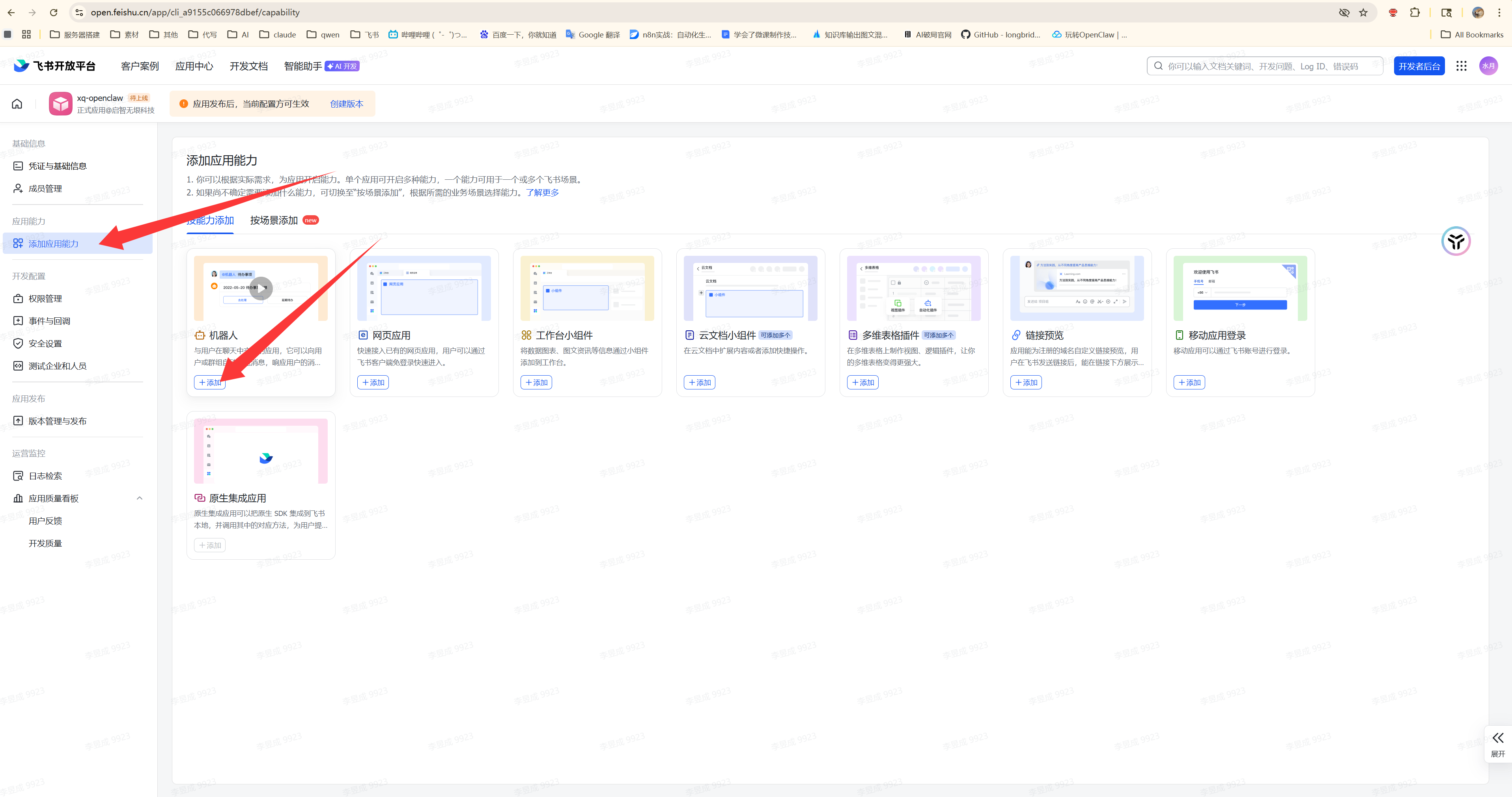The image size is (1512, 797).
Task: Open the browser extensions puzzle icon
Action: [1415, 12]
